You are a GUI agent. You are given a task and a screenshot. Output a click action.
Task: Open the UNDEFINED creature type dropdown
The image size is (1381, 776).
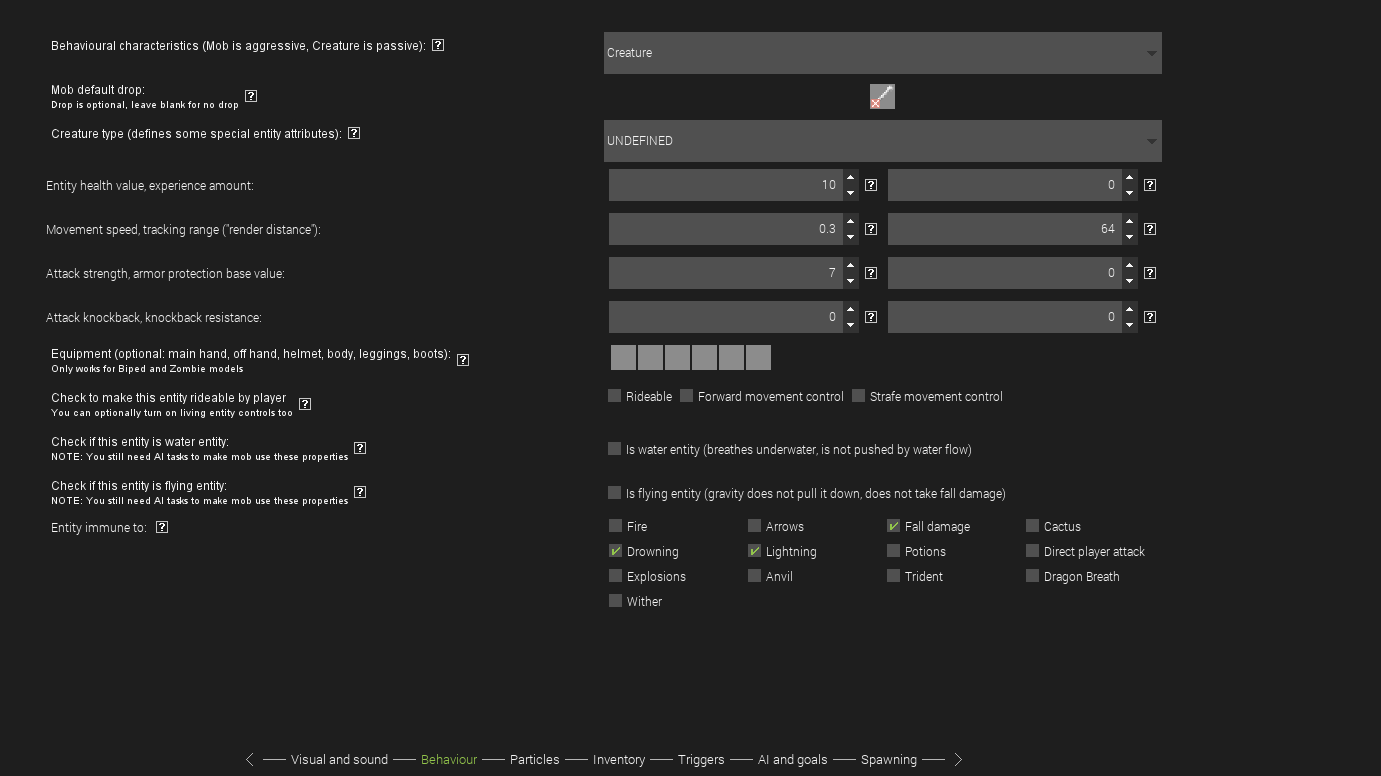pos(882,140)
